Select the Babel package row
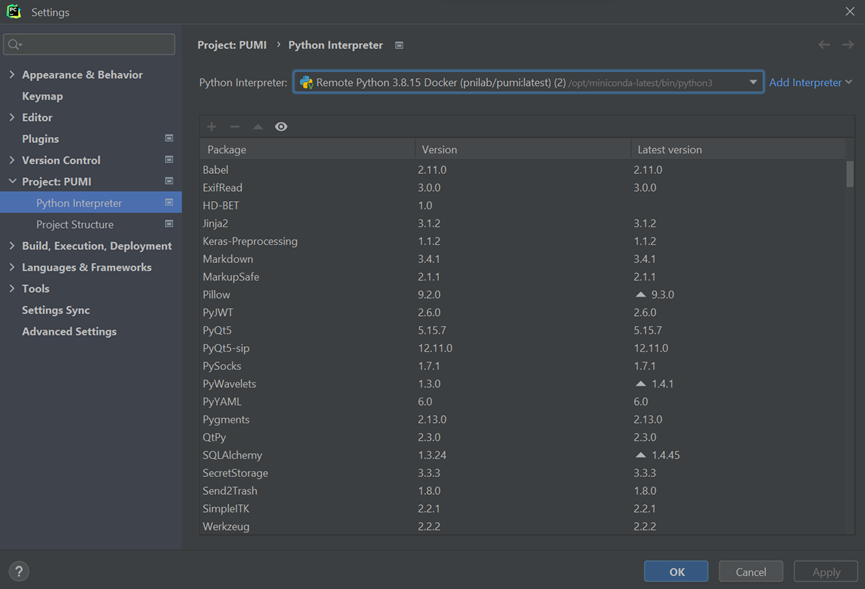865x589 pixels. coord(522,170)
